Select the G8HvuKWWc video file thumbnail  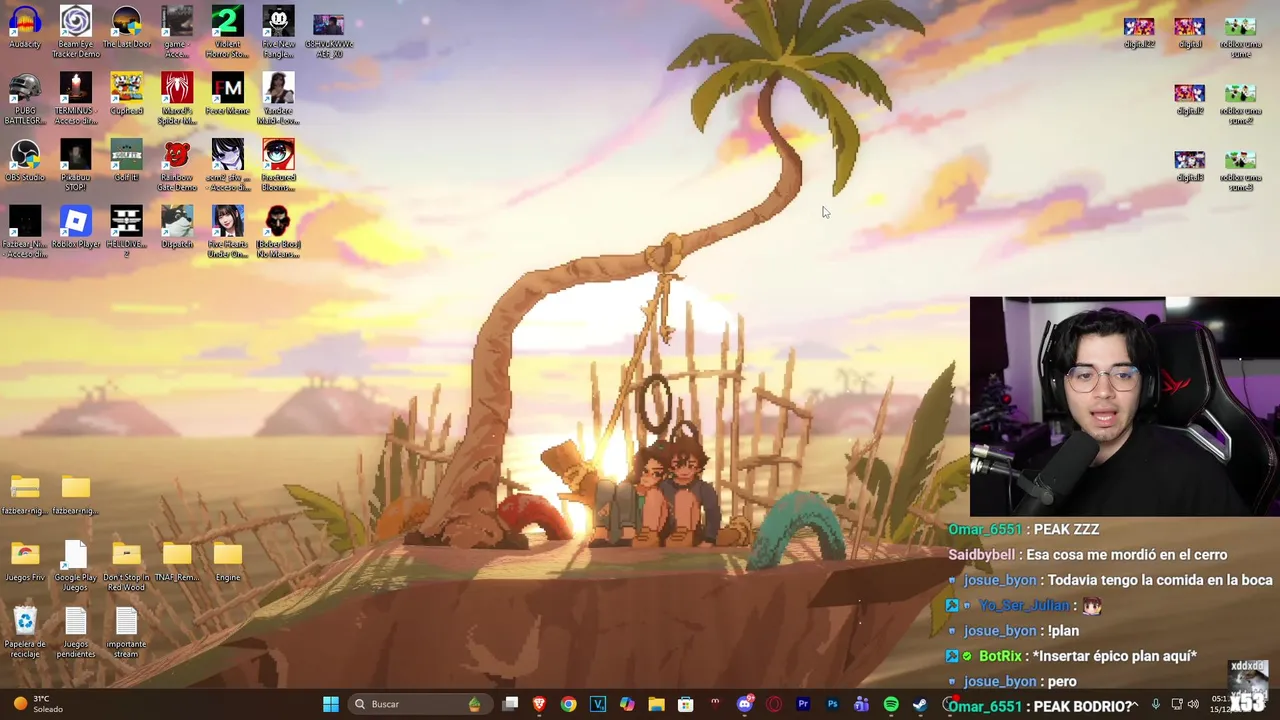point(328,35)
